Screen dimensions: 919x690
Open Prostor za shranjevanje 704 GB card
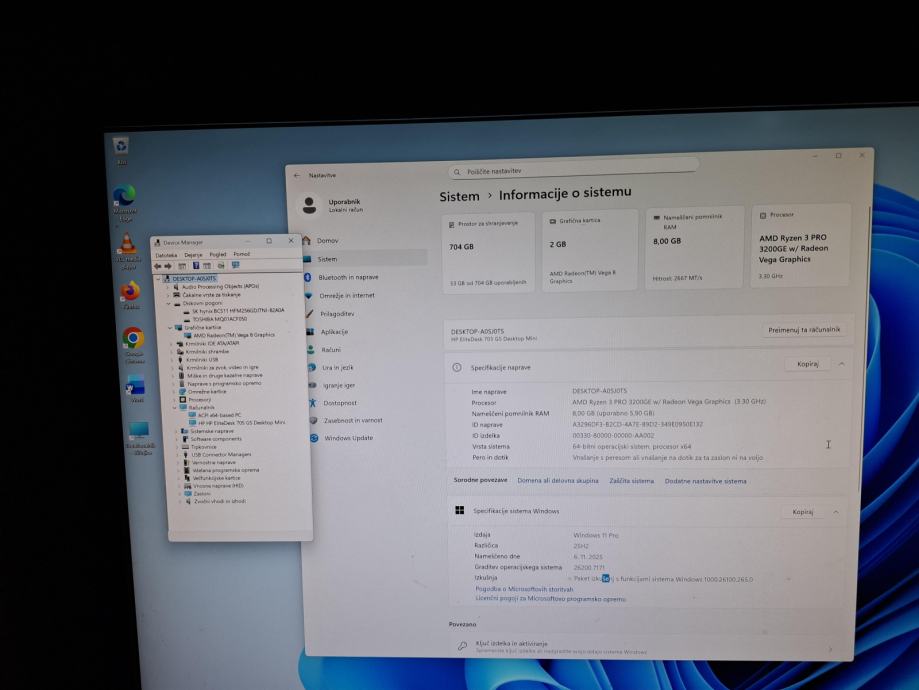(x=488, y=253)
